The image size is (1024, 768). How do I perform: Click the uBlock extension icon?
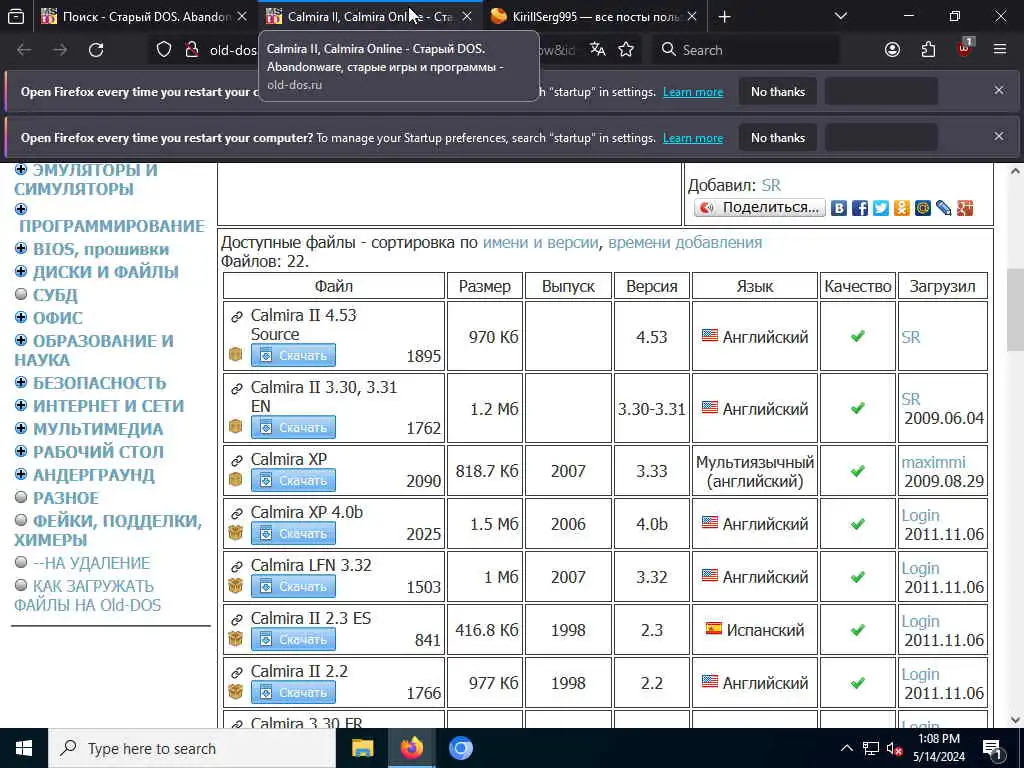pyautogui.click(x=965, y=48)
